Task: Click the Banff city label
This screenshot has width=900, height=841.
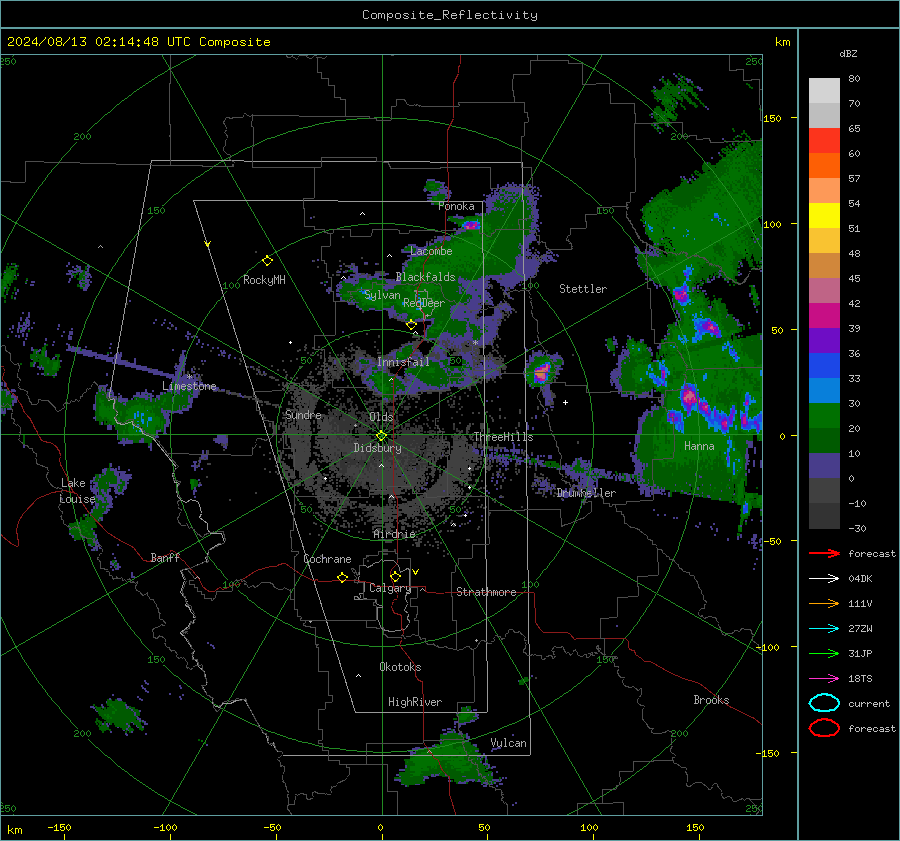Action: click(x=165, y=557)
